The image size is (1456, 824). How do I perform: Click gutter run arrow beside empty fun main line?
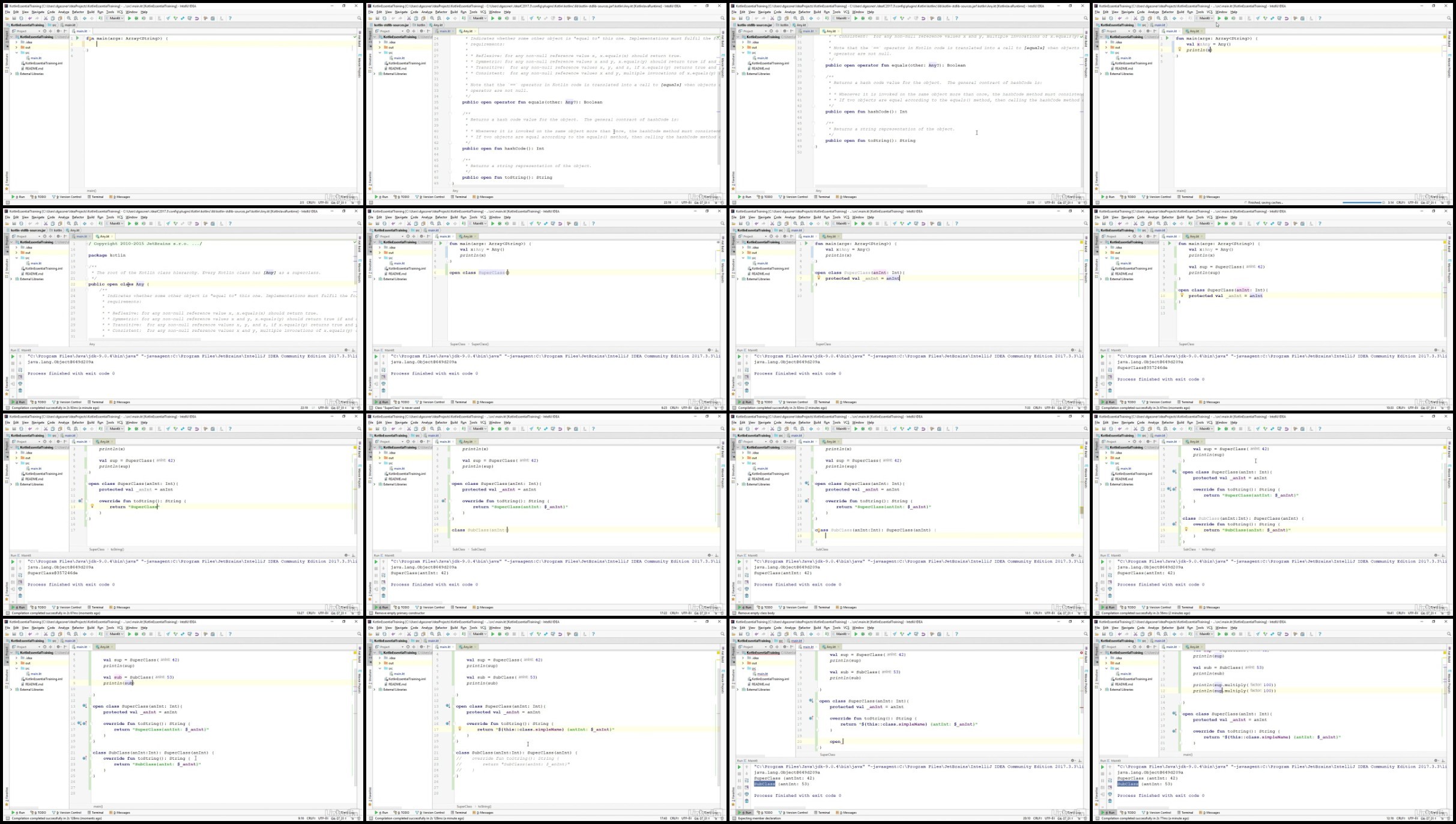(77, 38)
